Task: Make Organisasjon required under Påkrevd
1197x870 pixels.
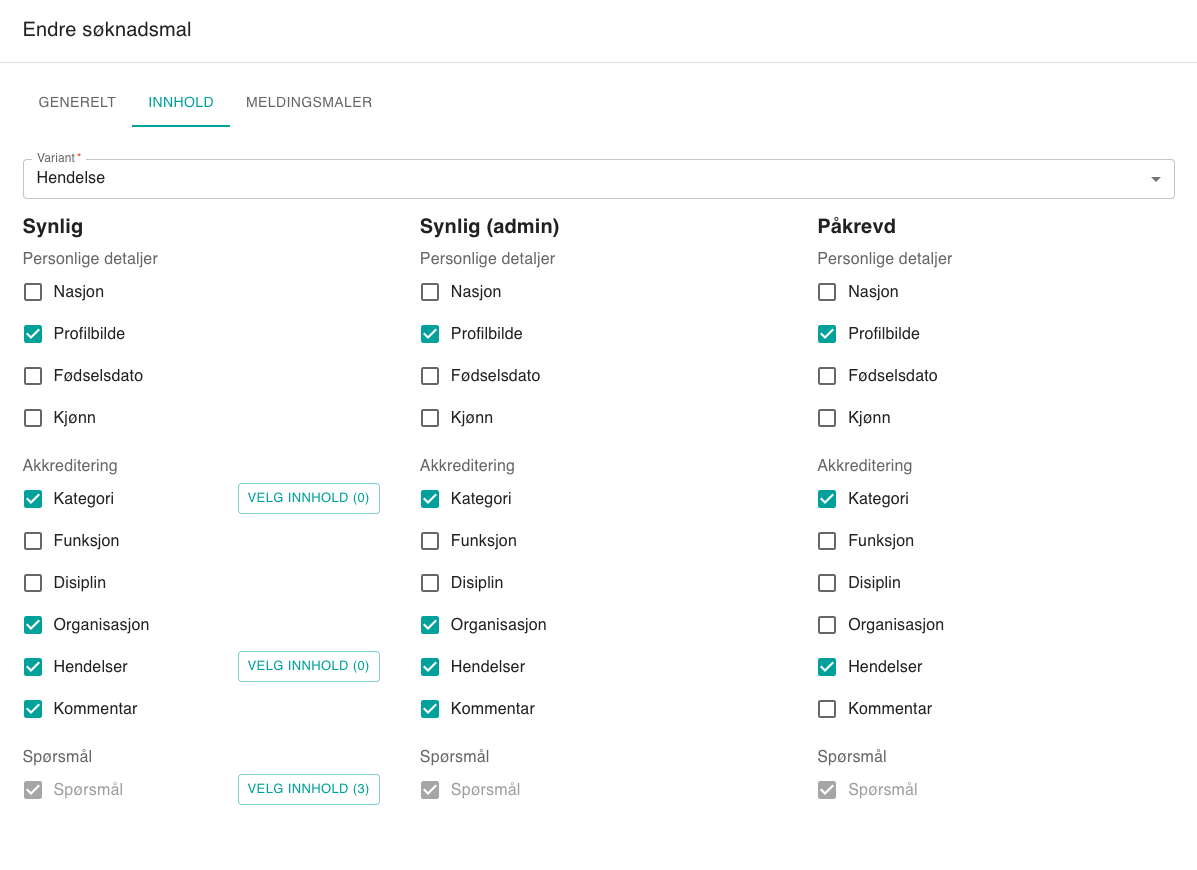Action: [827, 625]
